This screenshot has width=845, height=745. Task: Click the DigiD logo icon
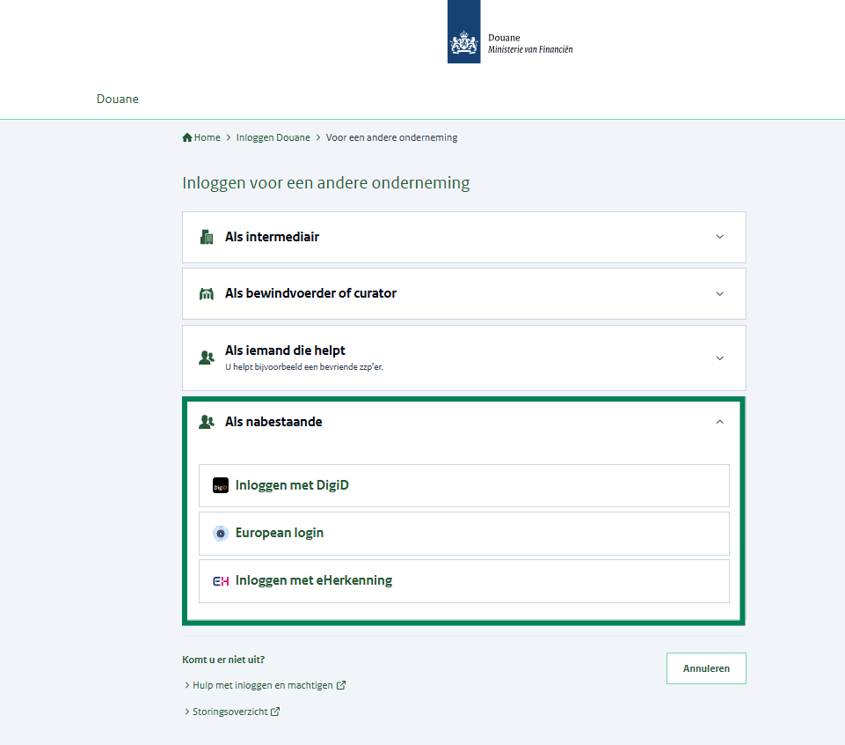(x=220, y=485)
